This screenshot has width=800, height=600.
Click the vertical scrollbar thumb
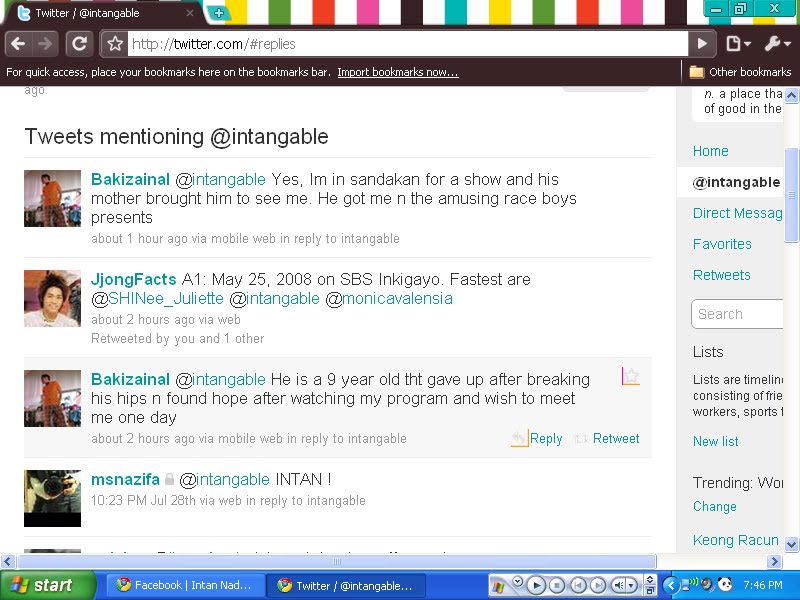(x=791, y=195)
